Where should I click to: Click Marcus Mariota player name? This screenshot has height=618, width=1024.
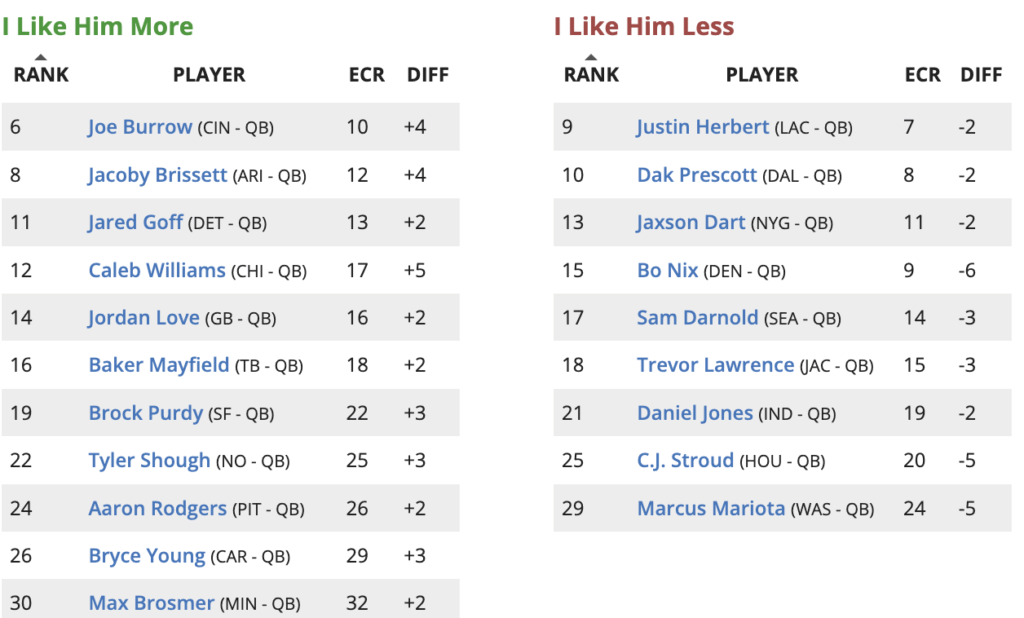pyautogui.click(x=711, y=508)
